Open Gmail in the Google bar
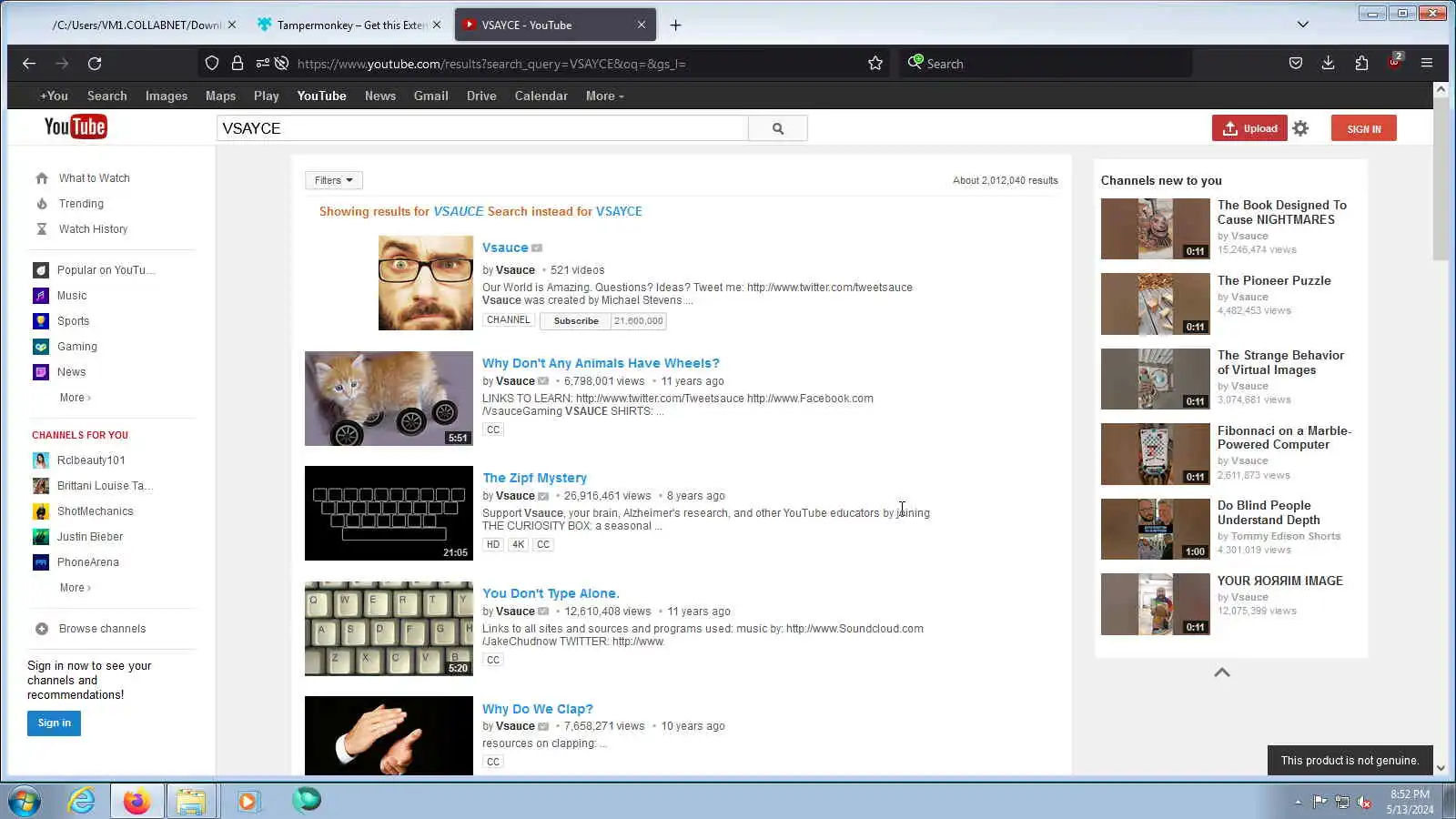 point(431,96)
